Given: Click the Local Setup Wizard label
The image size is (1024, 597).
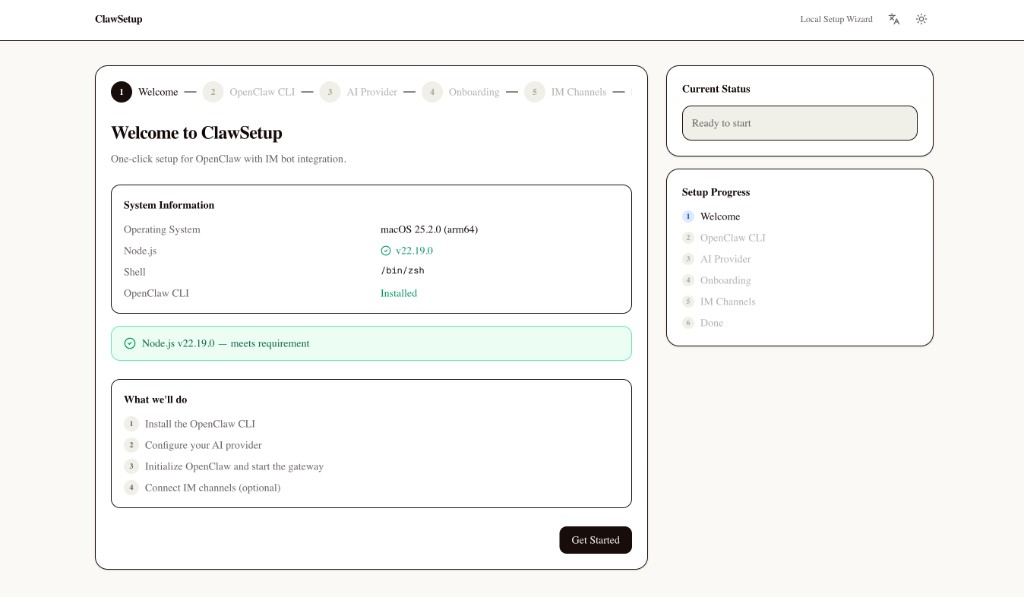Looking at the screenshot, I should click(x=836, y=19).
